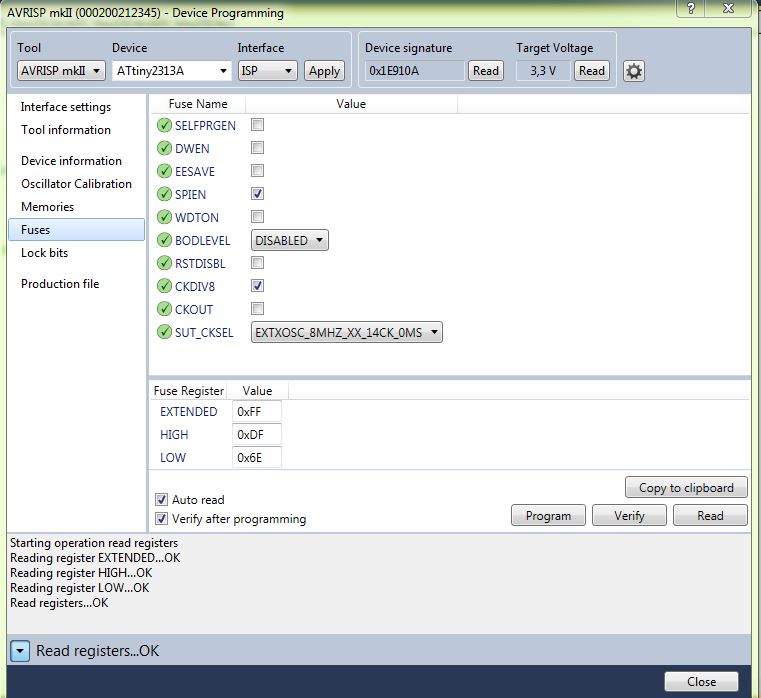The image size is (761, 698).
Task: Click the target voltage field 3,3 V
Action: pos(543,71)
